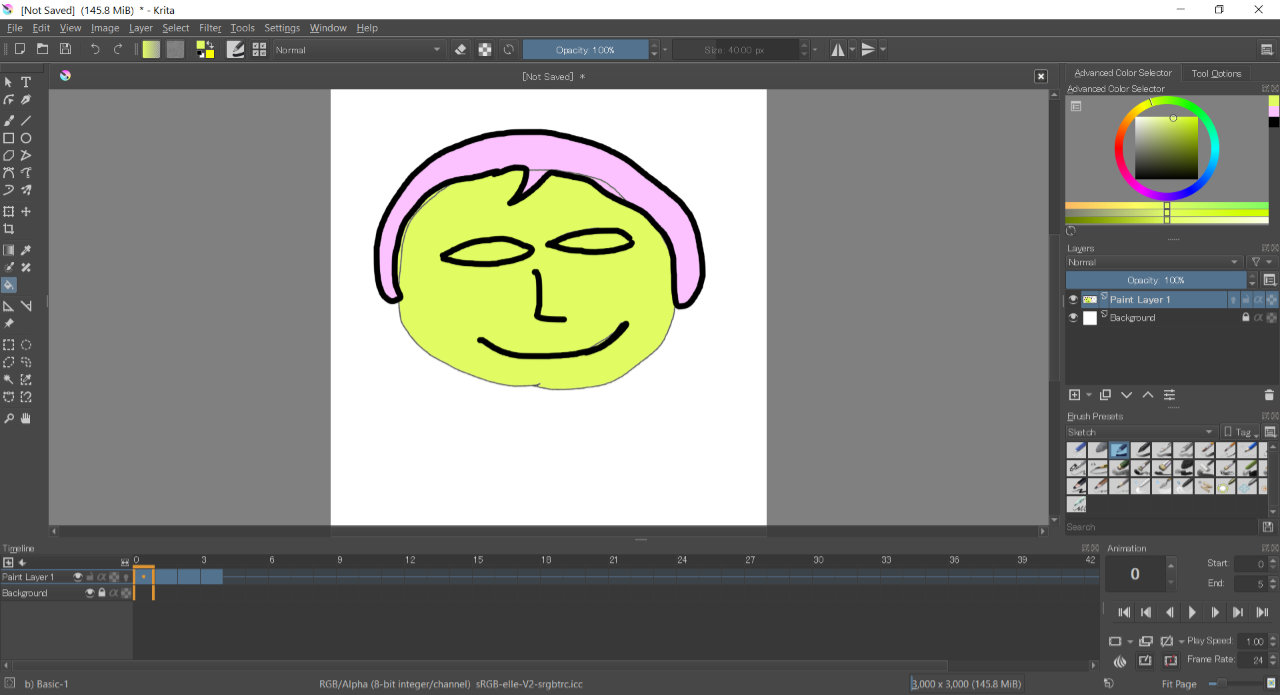Viewport: 1280px width, 695px height.
Task: Click the brush Opacity 100% slider
Action: click(x=585, y=49)
